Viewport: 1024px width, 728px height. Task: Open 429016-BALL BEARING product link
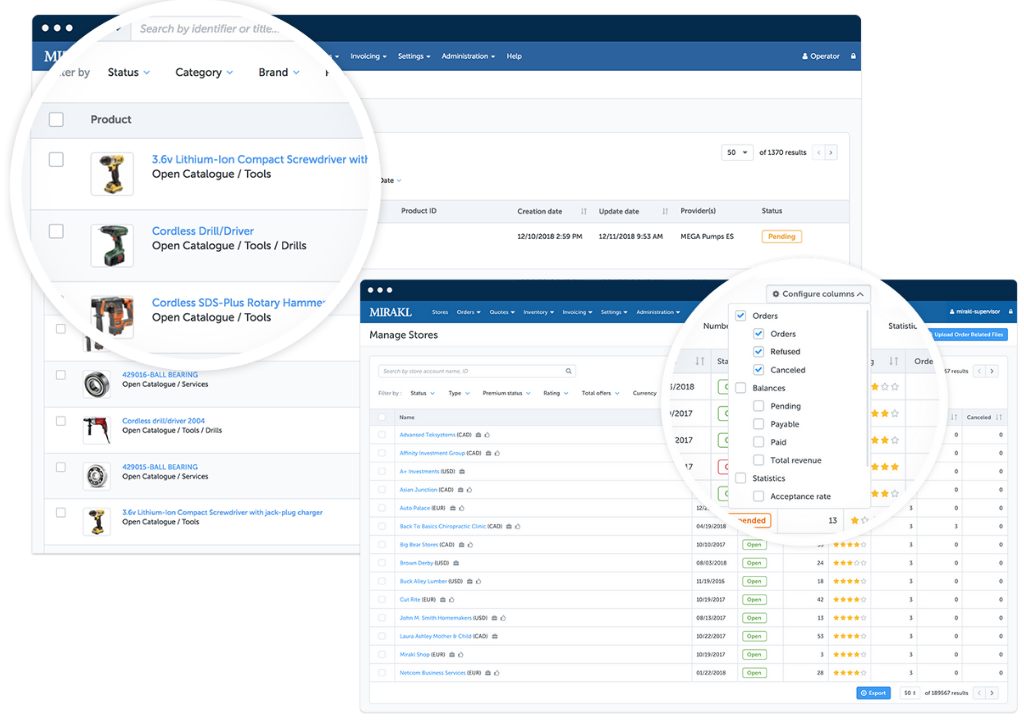click(160, 375)
